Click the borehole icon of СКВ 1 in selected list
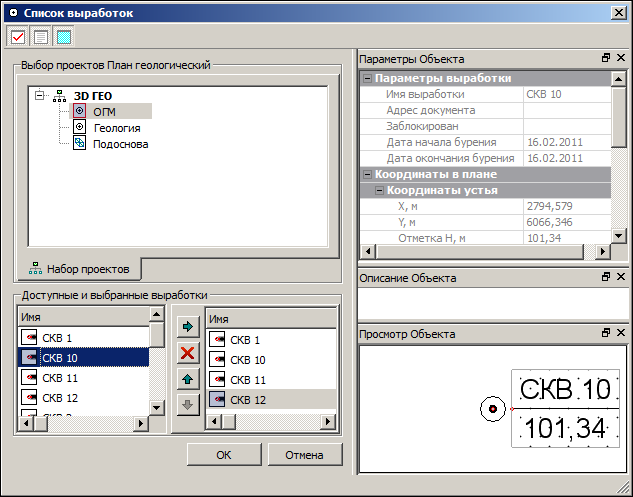The height and width of the screenshot is (497, 633). click(x=217, y=339)
